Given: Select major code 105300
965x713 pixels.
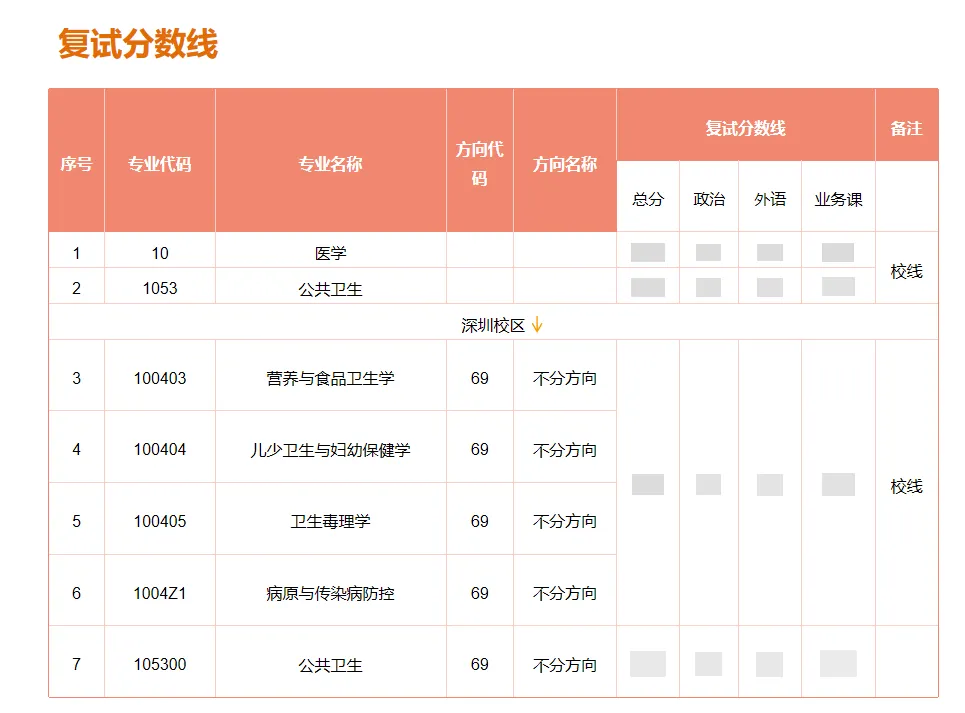Looking at the screenshot, I should (160, 664).
